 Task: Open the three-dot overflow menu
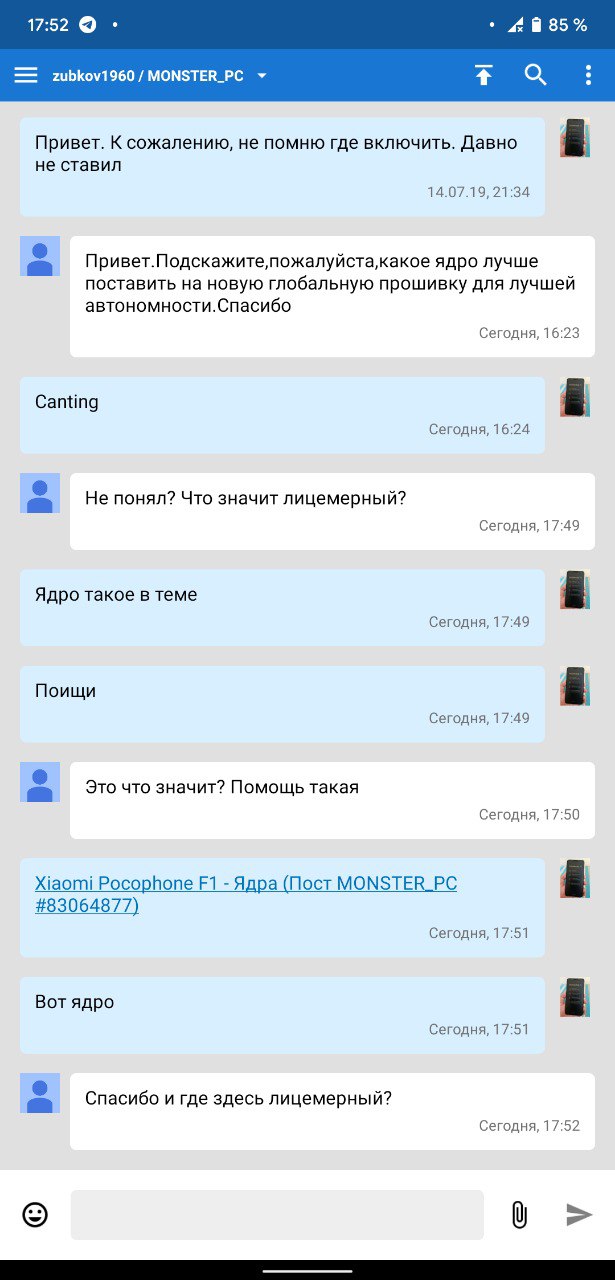(x=588, y=75)
